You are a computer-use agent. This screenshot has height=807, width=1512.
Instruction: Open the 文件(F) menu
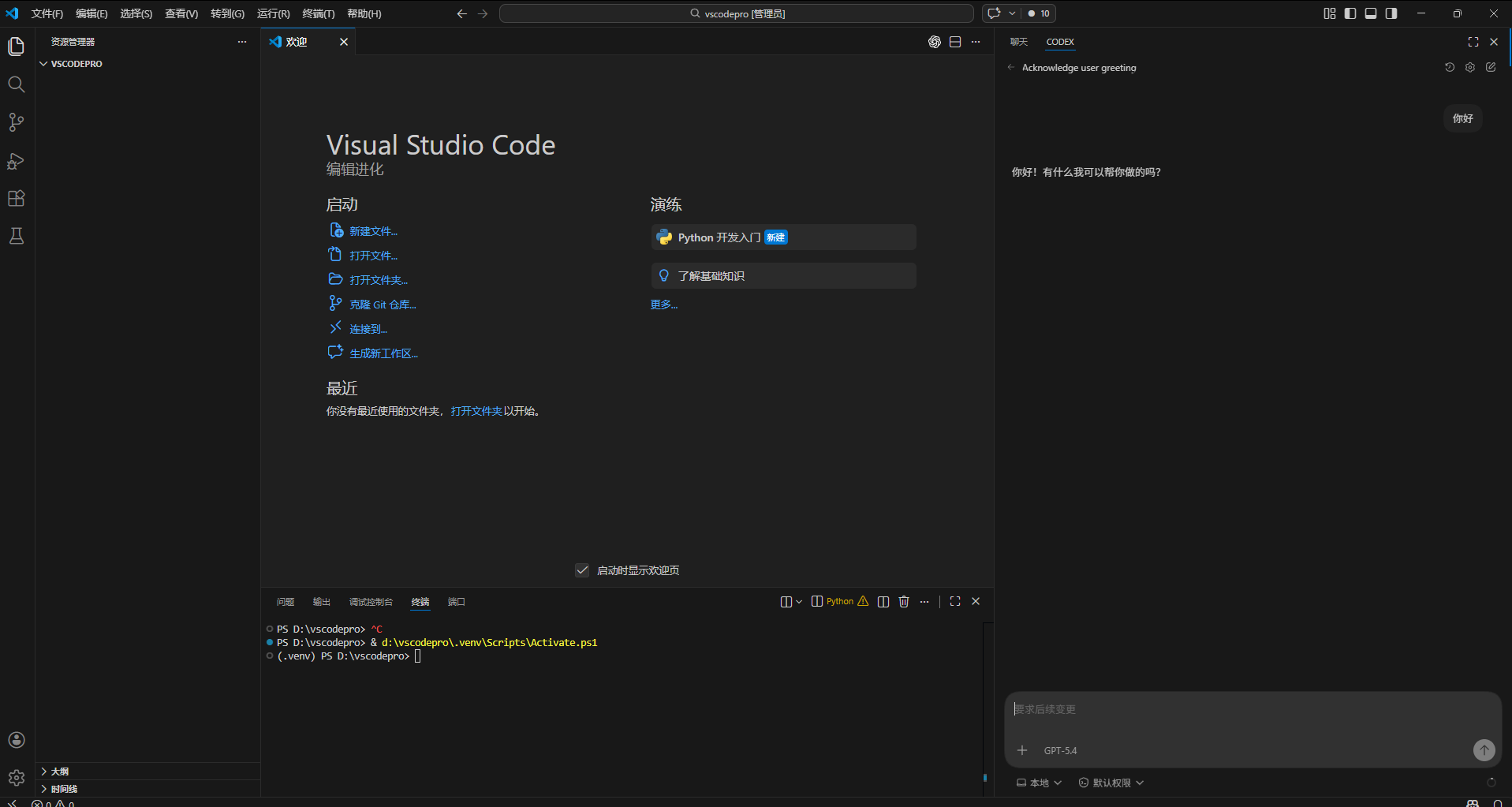(47, 13)
